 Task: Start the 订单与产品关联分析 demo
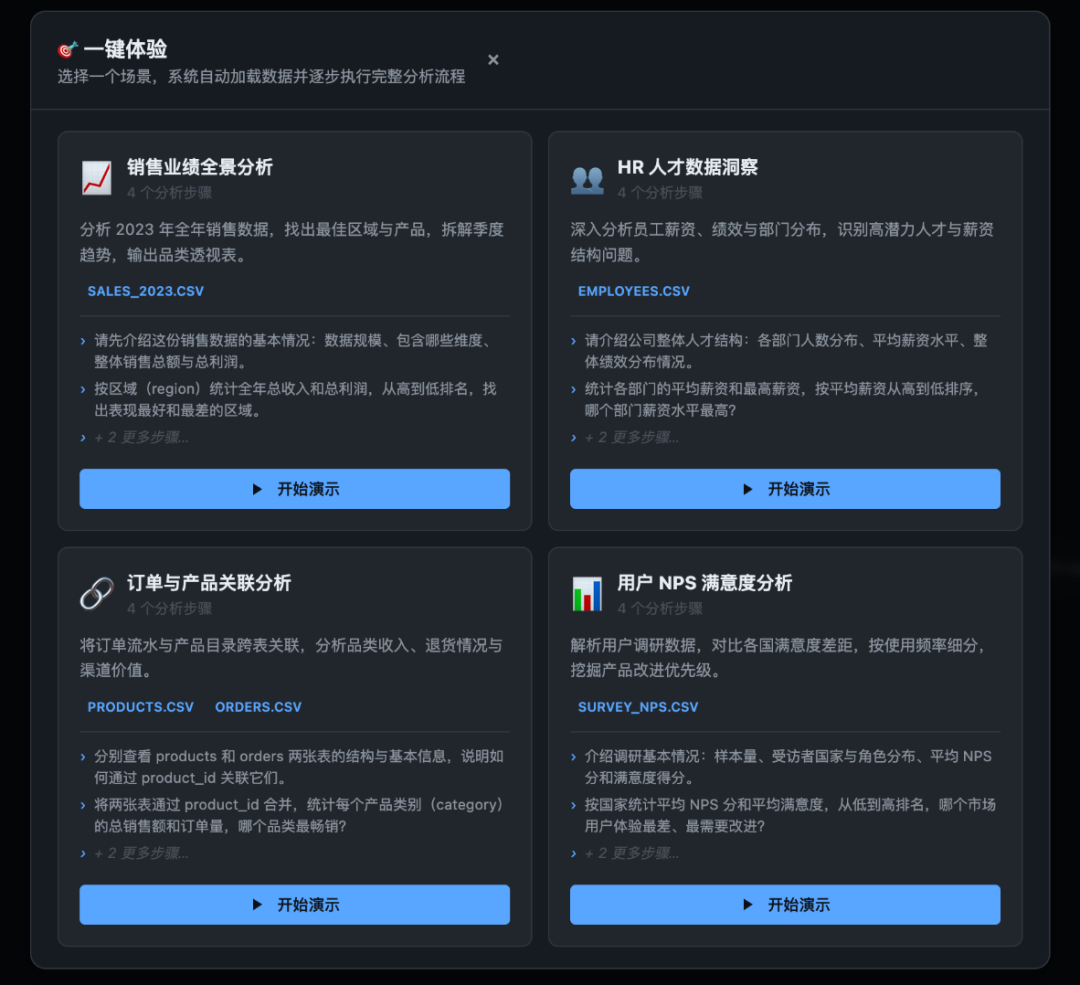tap(294, 904)
